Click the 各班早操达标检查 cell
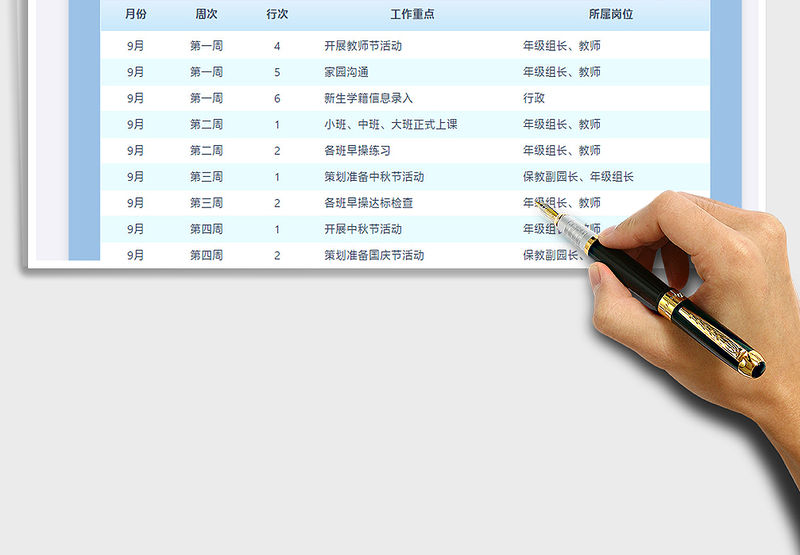Image resolution: width=800 pixels, height=555 pixels. click(368, 203)
